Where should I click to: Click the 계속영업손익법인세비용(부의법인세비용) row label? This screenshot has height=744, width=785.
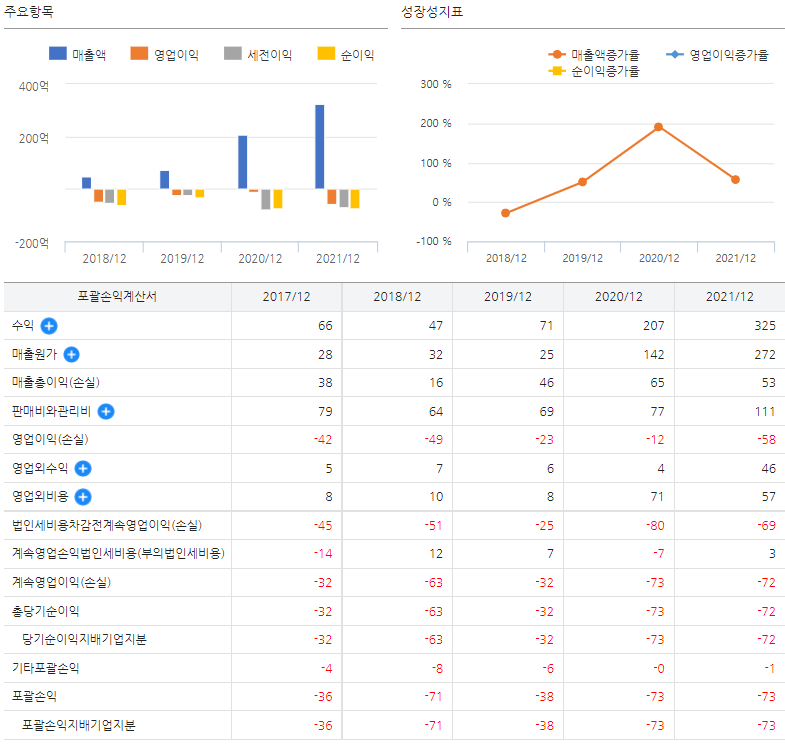(118, 553)
